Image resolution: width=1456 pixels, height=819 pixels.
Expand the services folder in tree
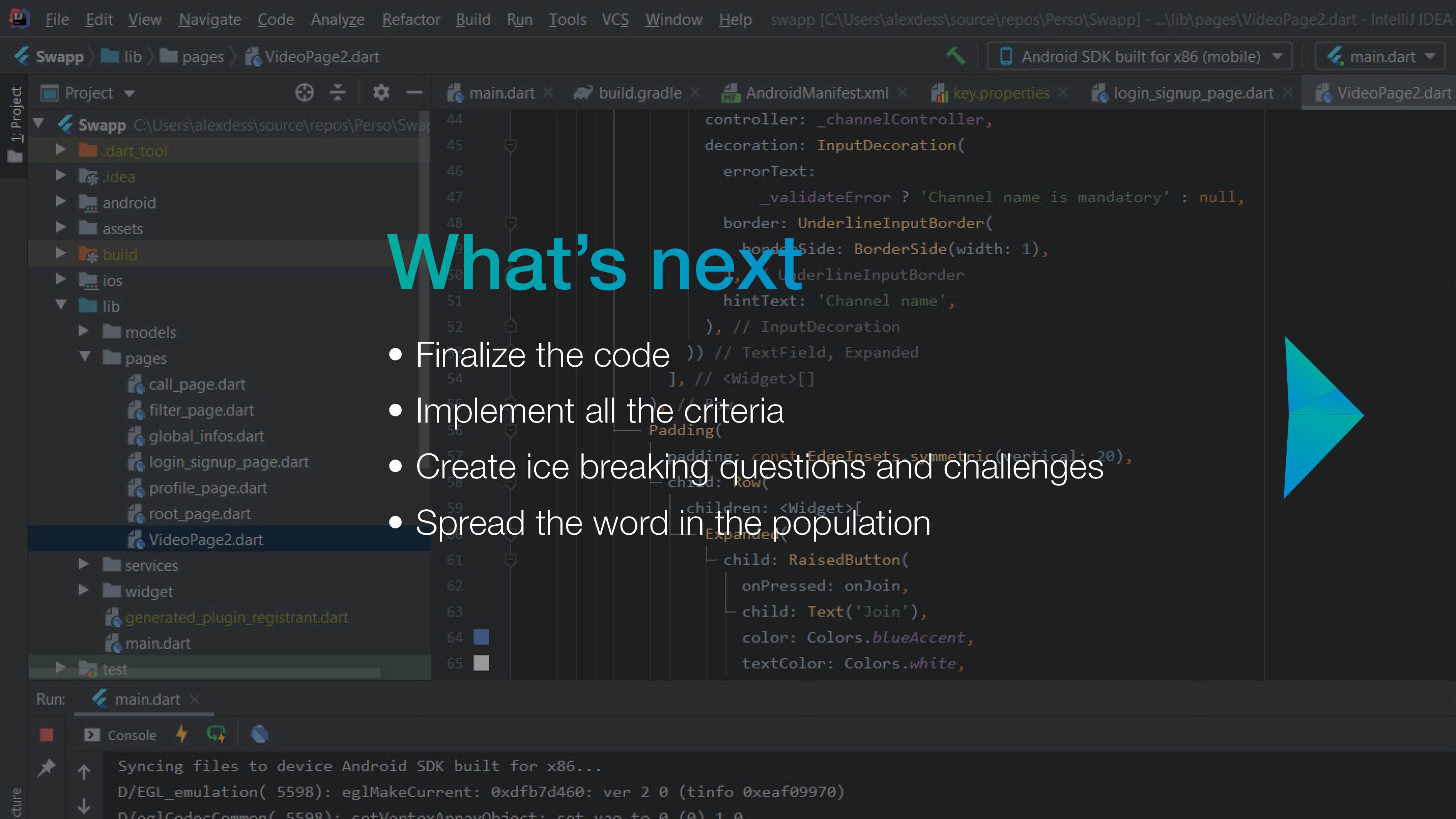click(83, 564)
